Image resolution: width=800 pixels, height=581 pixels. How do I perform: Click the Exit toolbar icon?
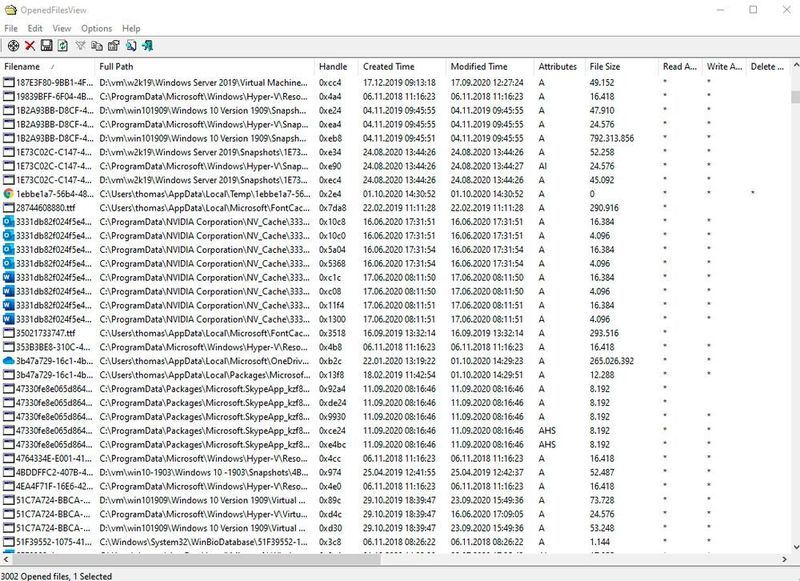point(147,46)
